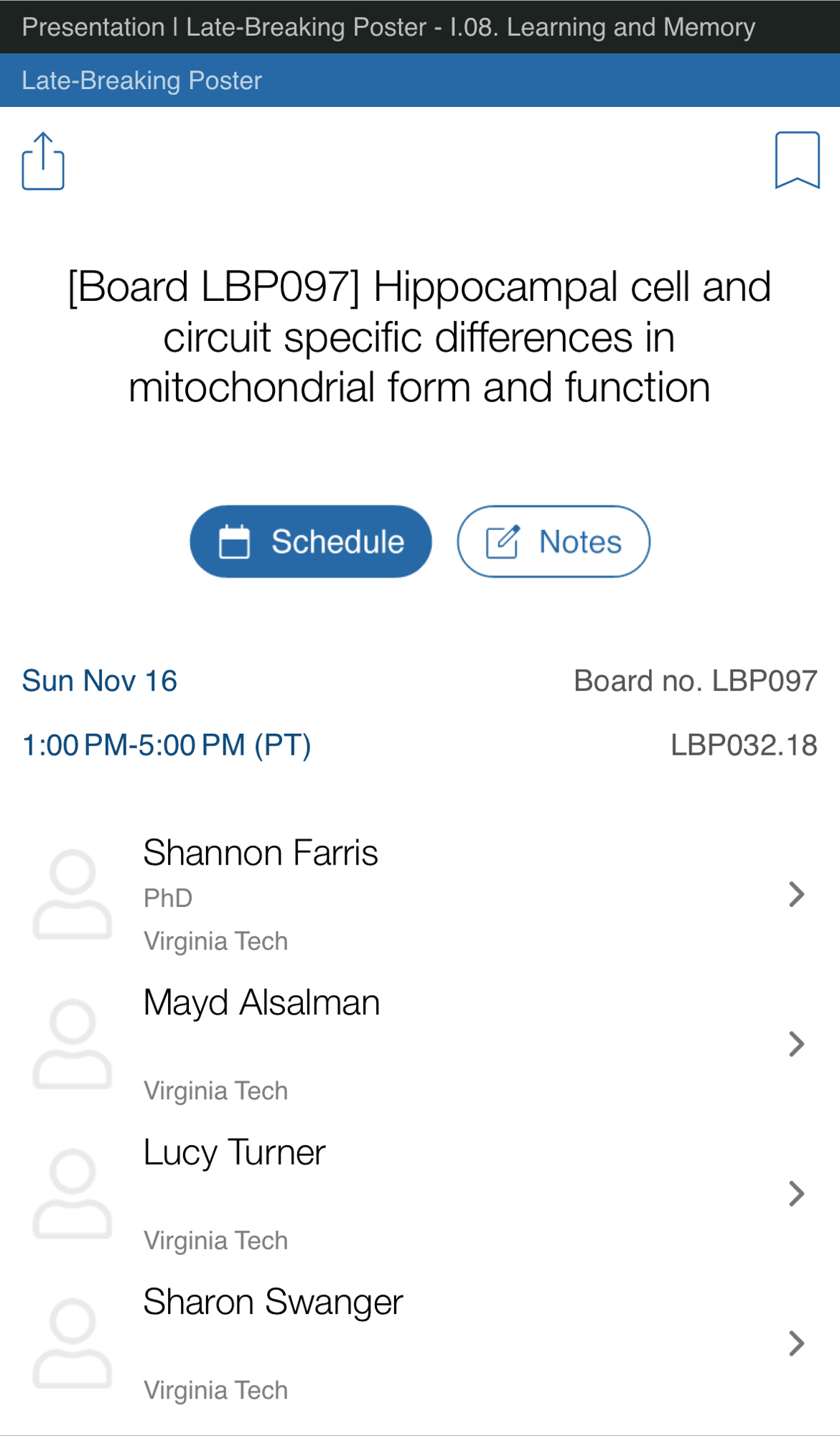Expand Sharon Swanger details chevron
Screen dimensions: 840x1436
(x=796, y=1343)
